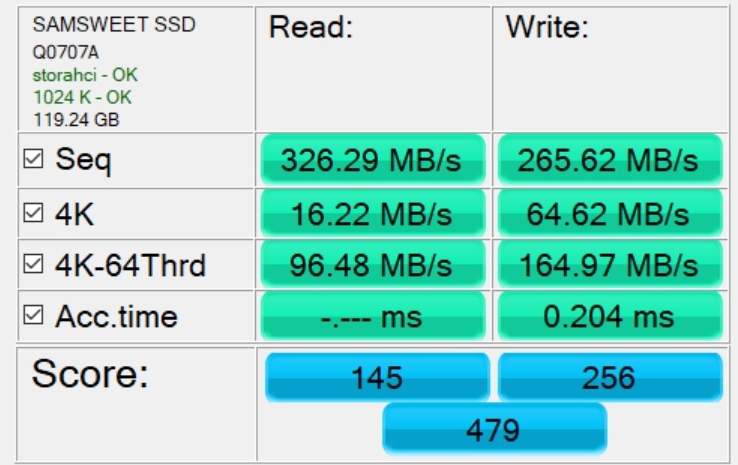Click the 4K-64Thrd write value 164.97 MB/s
The width and height of the screenshot is (738, 465).
click(x=610, y=265)
